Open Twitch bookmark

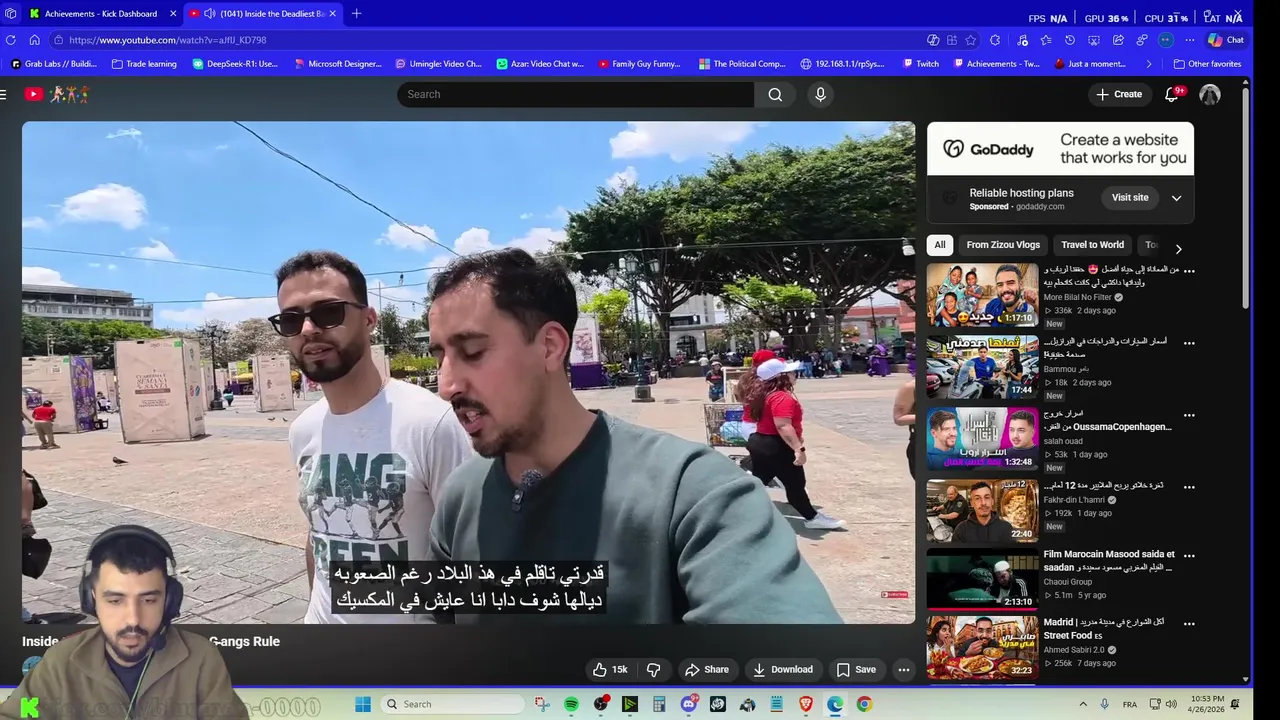(x=919, y=64)
